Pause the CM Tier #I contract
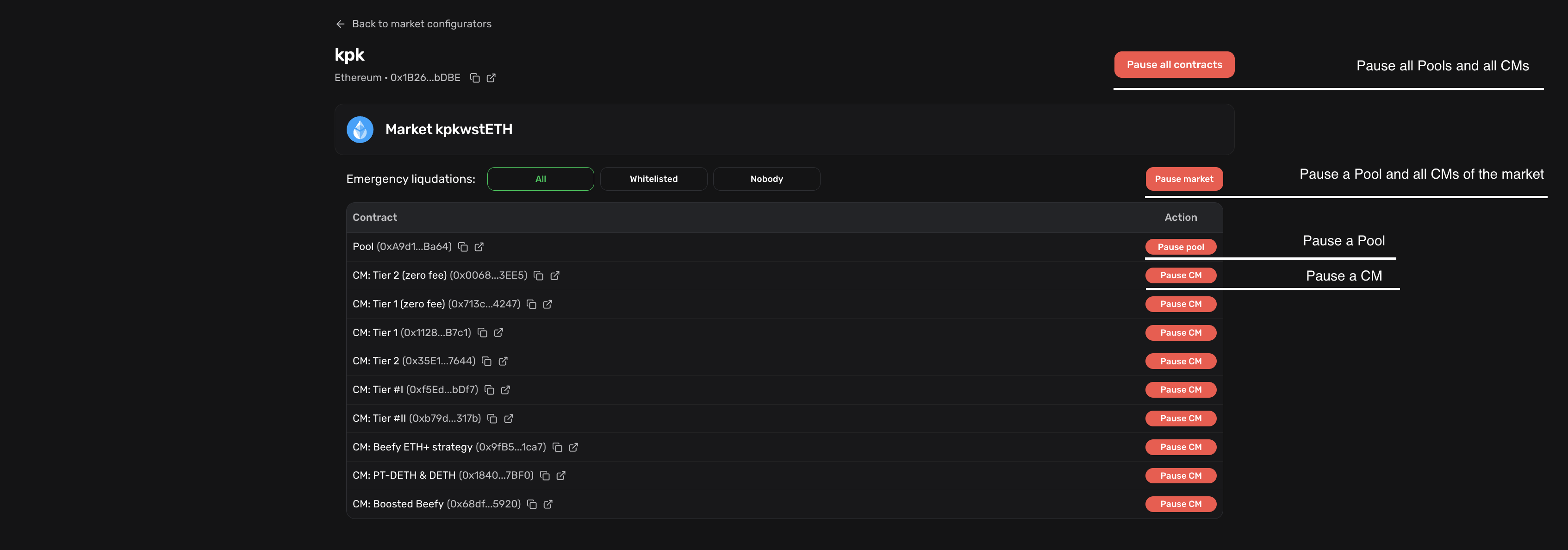The width and height of the screenshot is (1568, 550). pos(1180,390)
